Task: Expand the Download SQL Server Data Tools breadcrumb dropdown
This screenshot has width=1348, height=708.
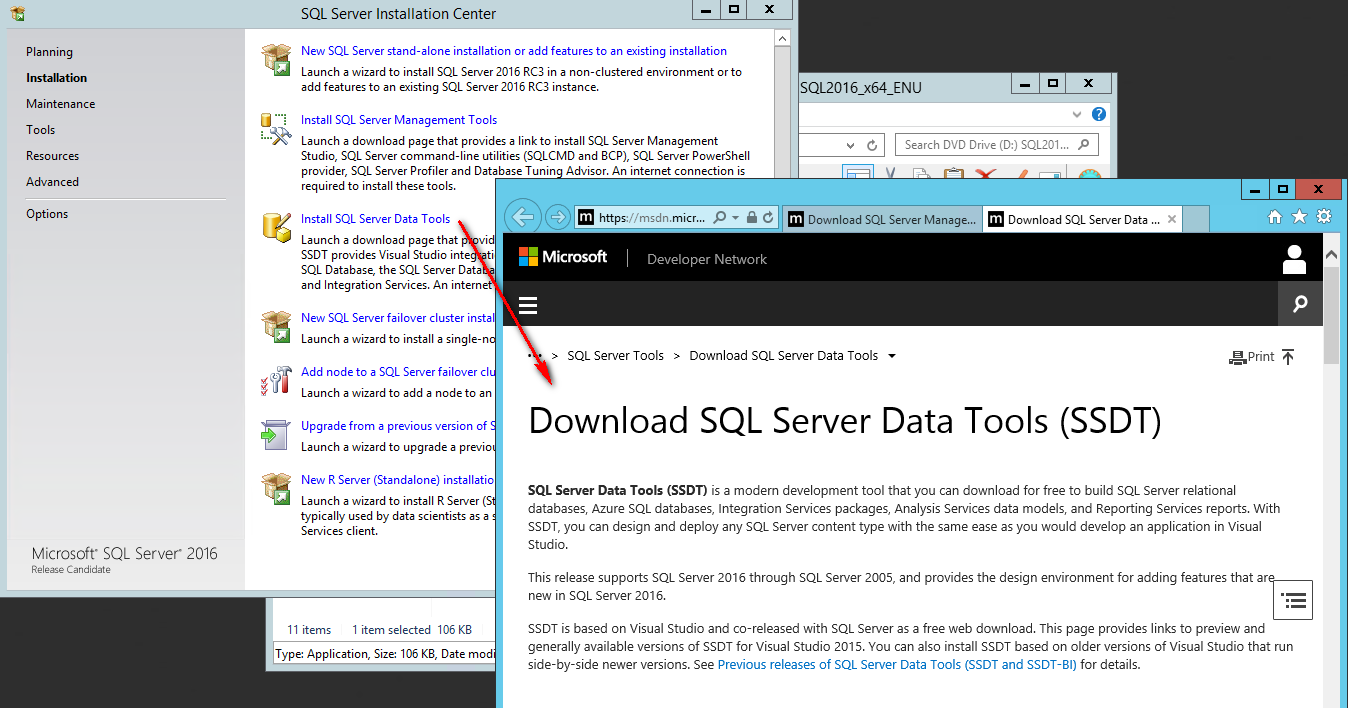Action: [892, 356]
